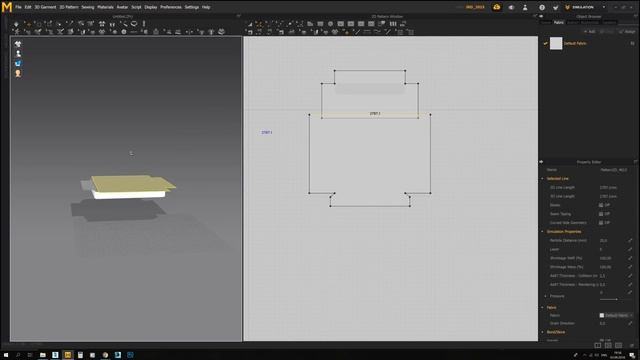640x360 pixels.
Task: Click the Marvelous Designer taskbar icon
Action: click(x=68, y=355)
